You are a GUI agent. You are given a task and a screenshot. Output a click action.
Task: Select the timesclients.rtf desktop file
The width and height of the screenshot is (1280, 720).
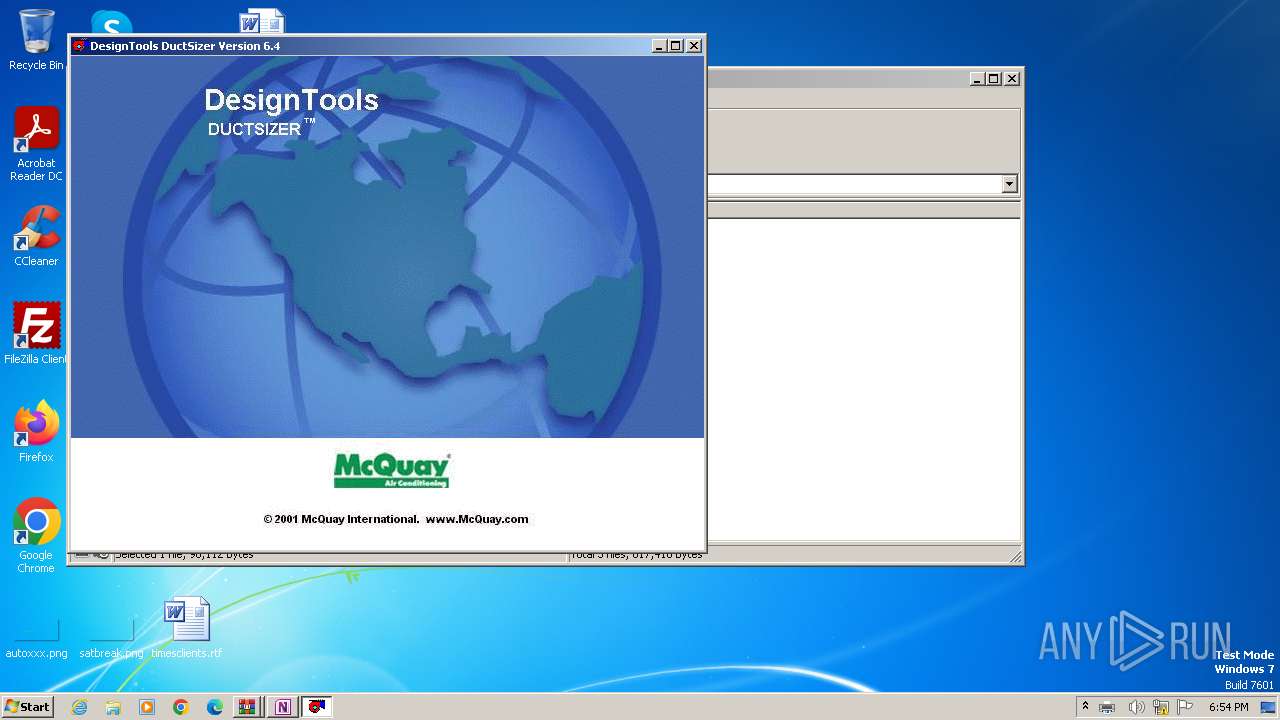pos(187,627)
